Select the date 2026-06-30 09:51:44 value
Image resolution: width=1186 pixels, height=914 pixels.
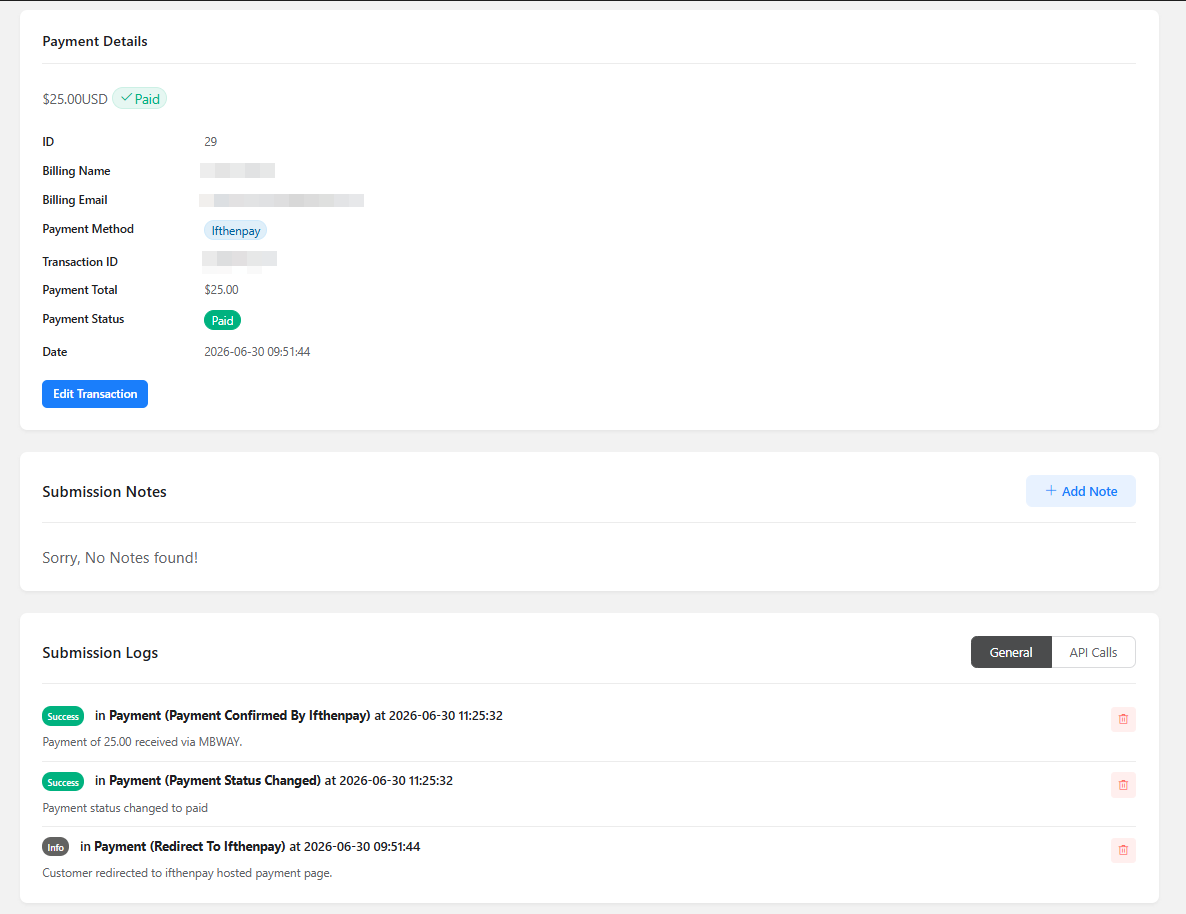[257, 352]
